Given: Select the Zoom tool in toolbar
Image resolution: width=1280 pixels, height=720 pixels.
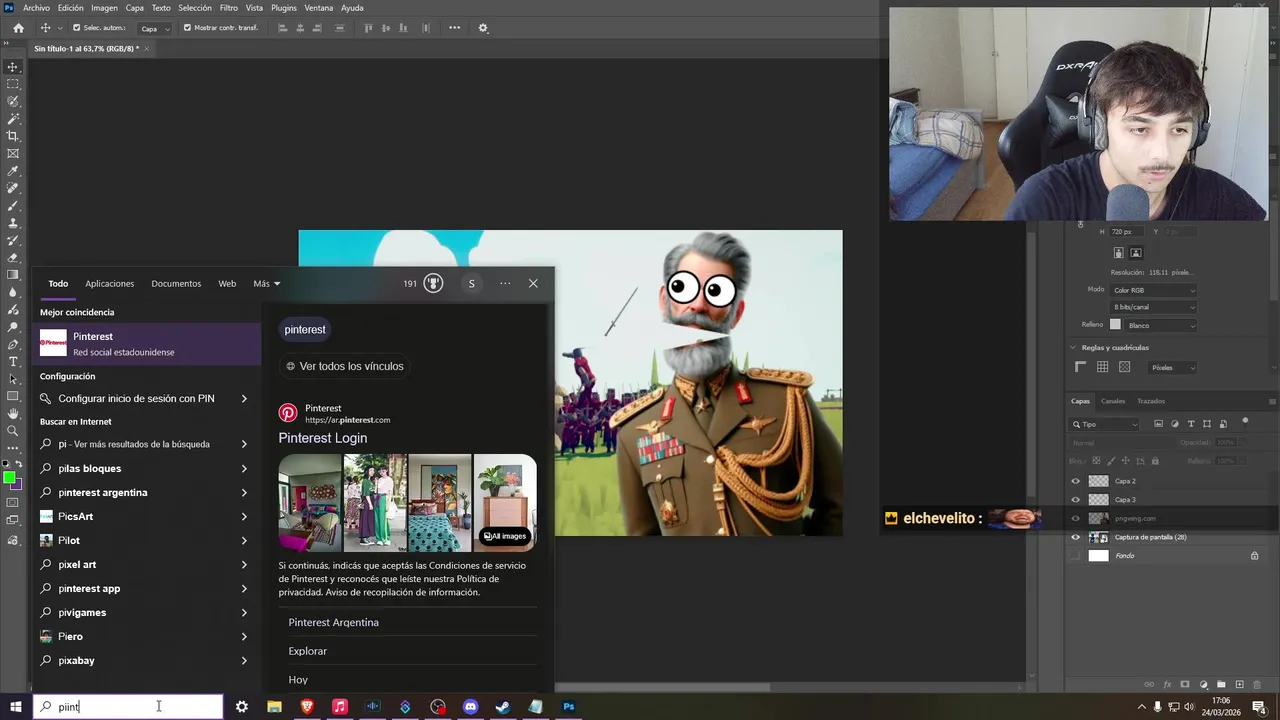Looking at the screenshot, I should (13, 431).
